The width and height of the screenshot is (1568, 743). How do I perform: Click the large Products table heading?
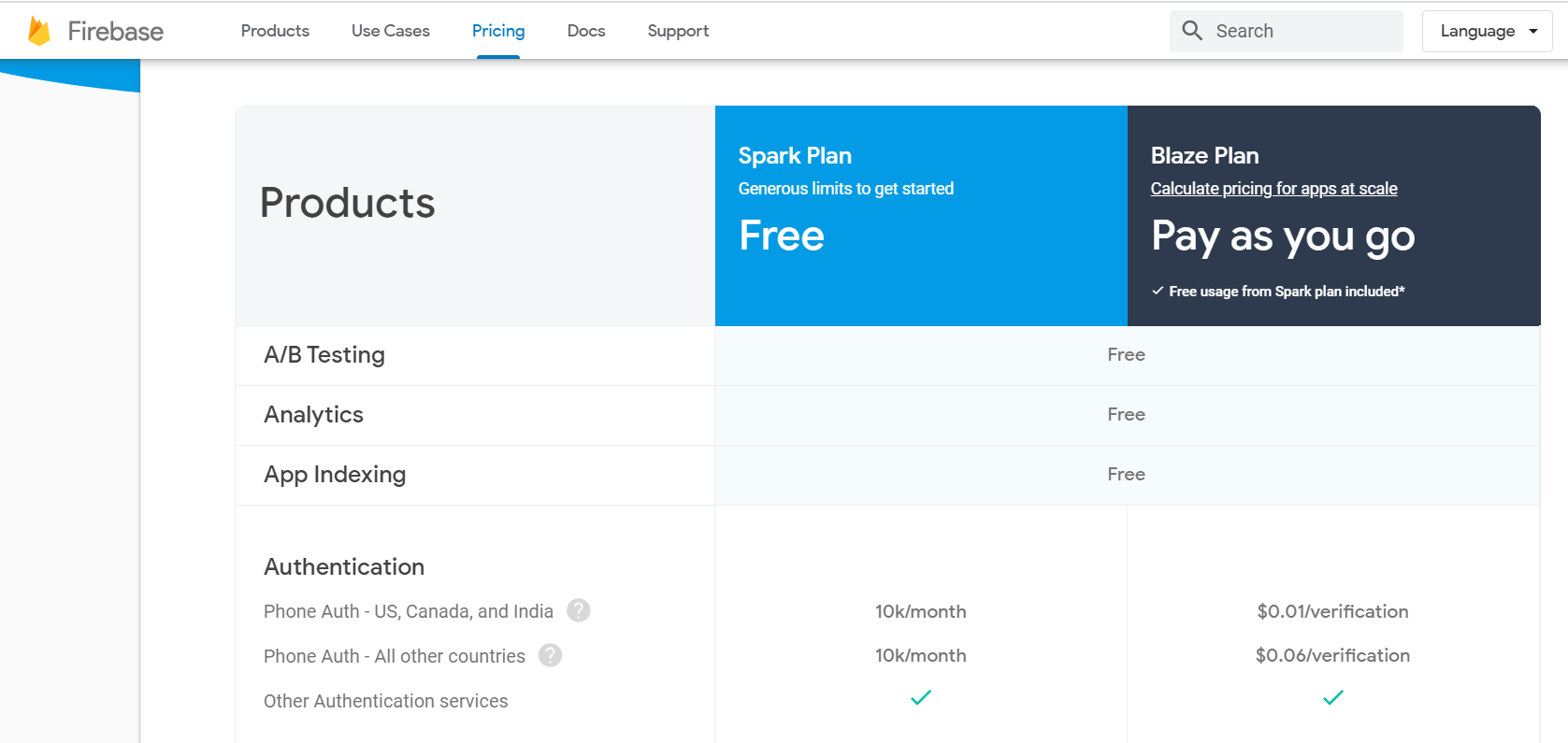348,203
